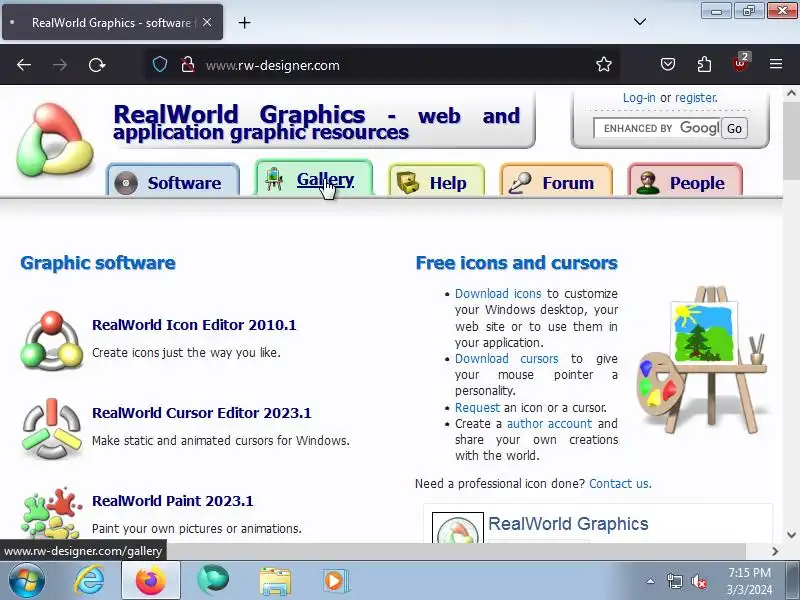Open Windows Explorer folder from taskbar
800x600 pixels.
pos(275,581)
